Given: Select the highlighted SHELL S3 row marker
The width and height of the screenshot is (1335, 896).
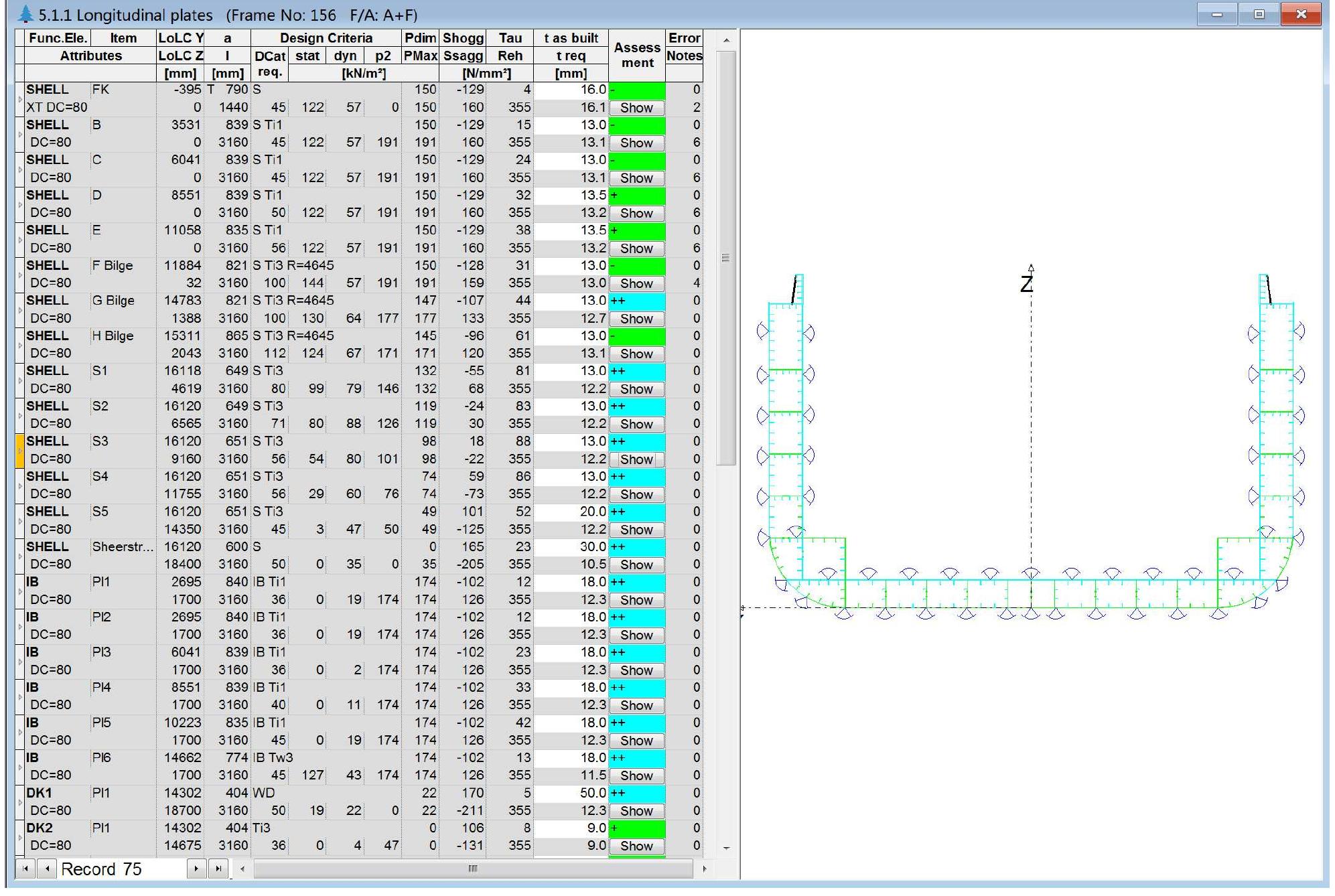Looking at the screenshot, I should click(x=19, y=450).
